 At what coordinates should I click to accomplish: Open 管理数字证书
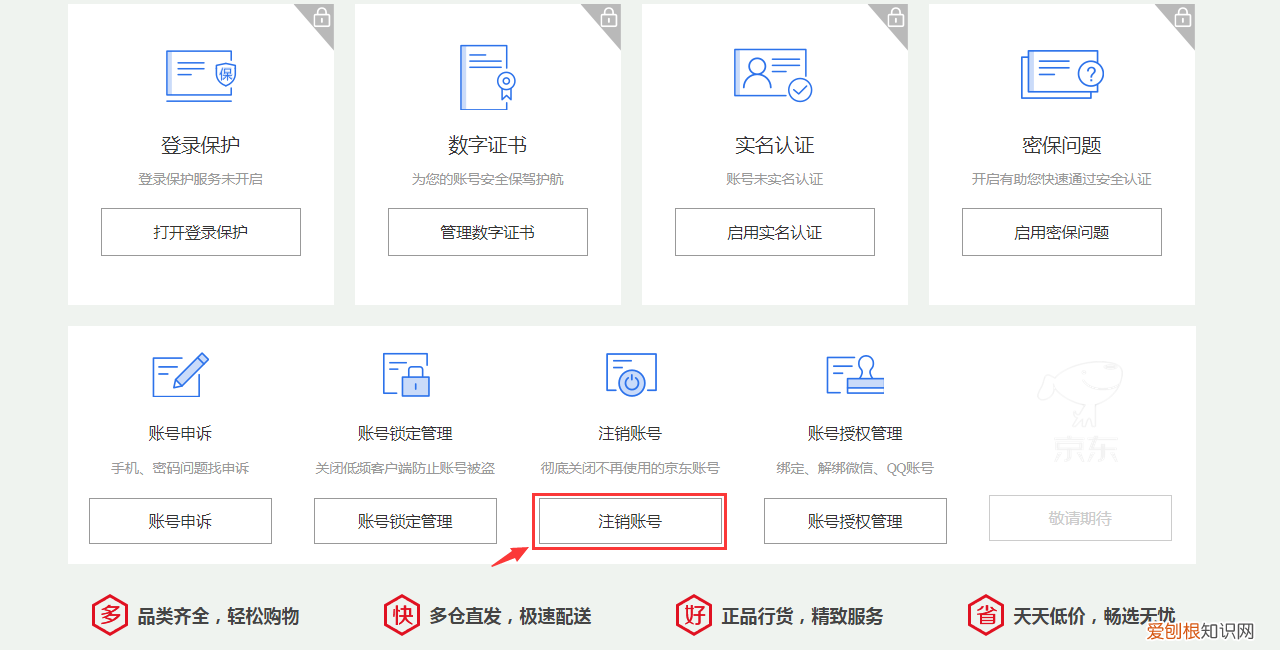[x=487, y=231]
